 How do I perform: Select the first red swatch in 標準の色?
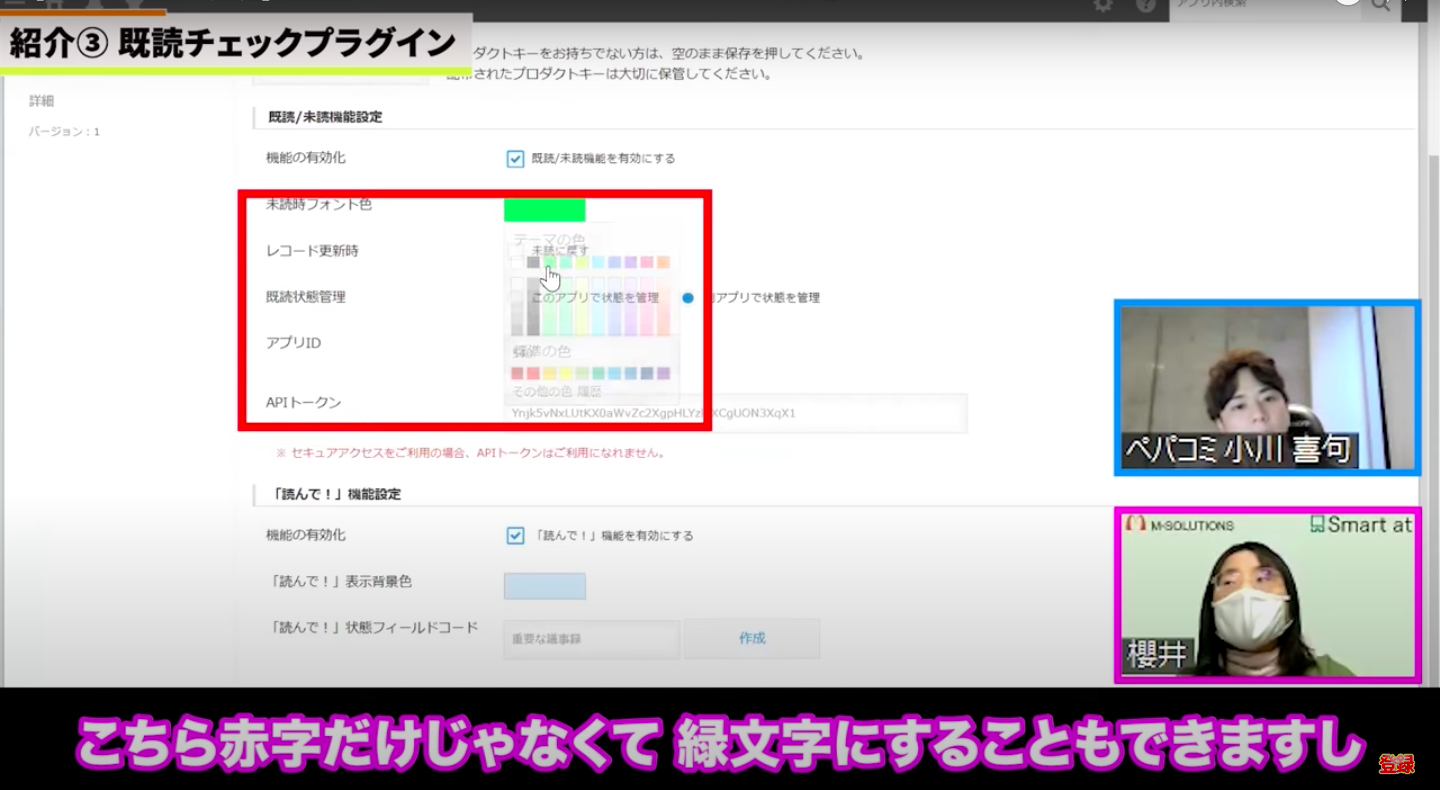tap(517, 373)
